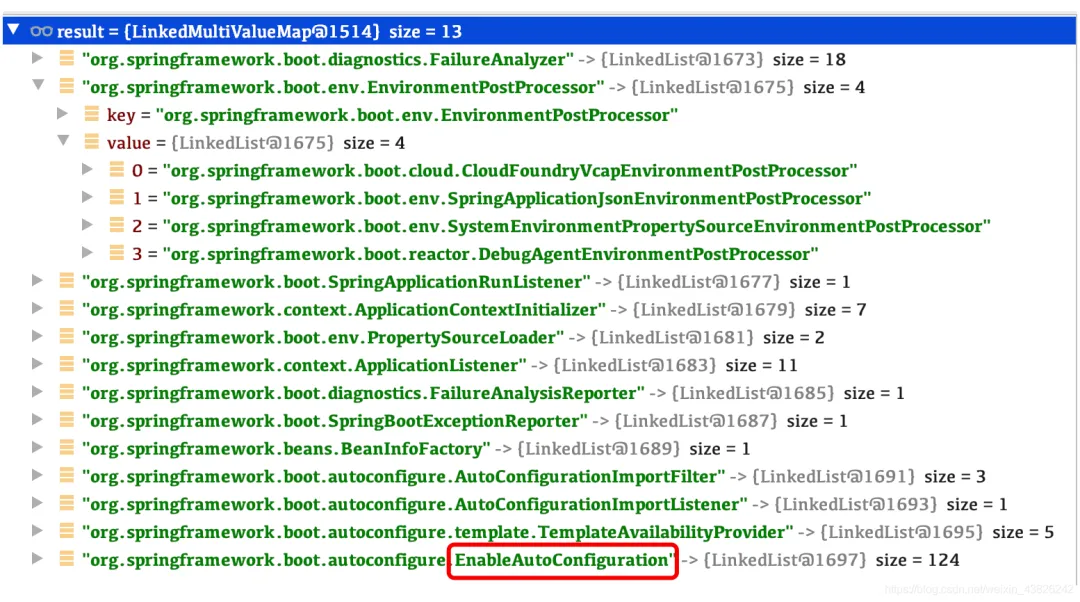Viewport: 1080px width, 602px height.
Task: Click field icon of list element 0
Action: pyautogui.click(x=116, y=171)
